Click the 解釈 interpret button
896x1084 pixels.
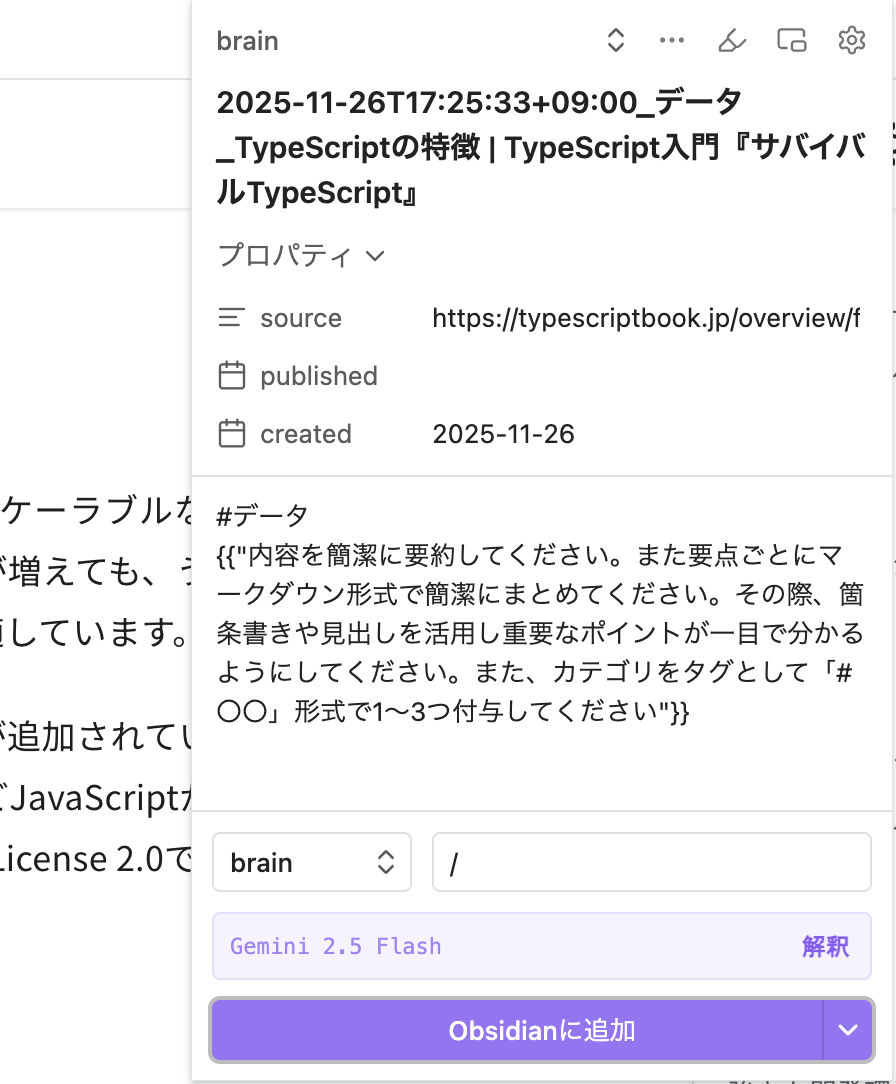(825, 946)
